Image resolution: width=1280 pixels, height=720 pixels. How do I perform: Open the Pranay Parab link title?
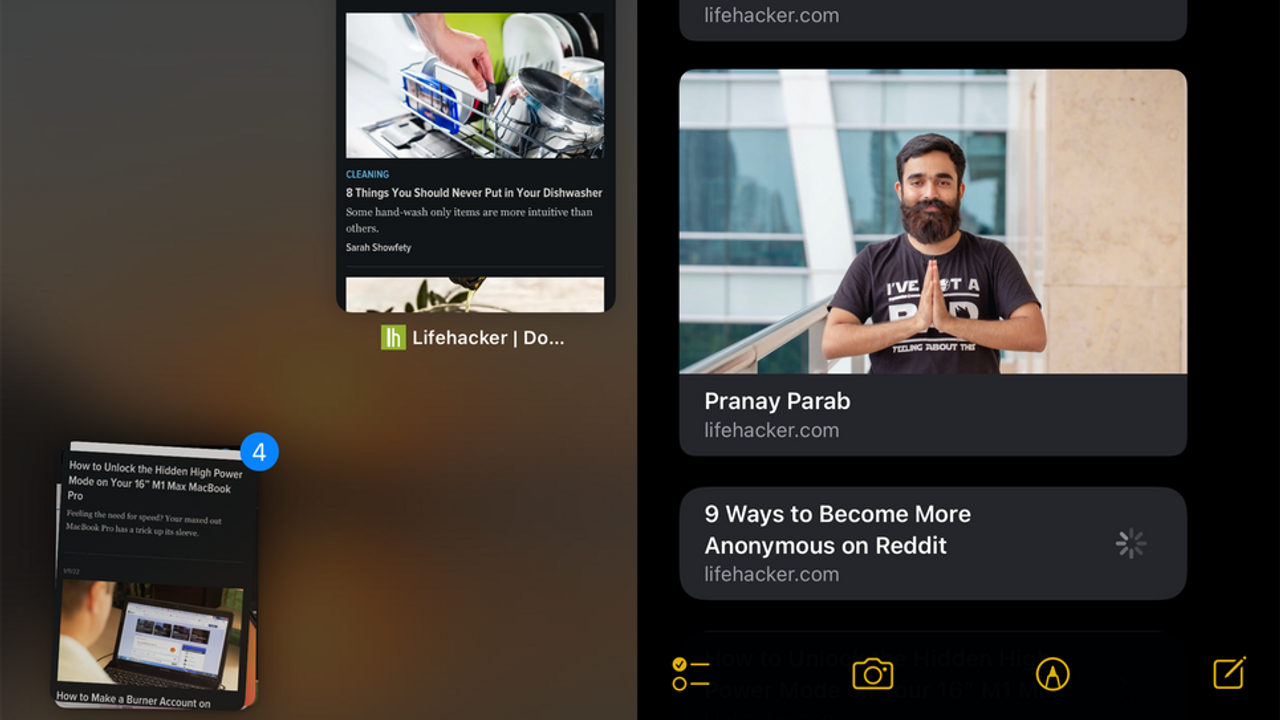[777, 401]
